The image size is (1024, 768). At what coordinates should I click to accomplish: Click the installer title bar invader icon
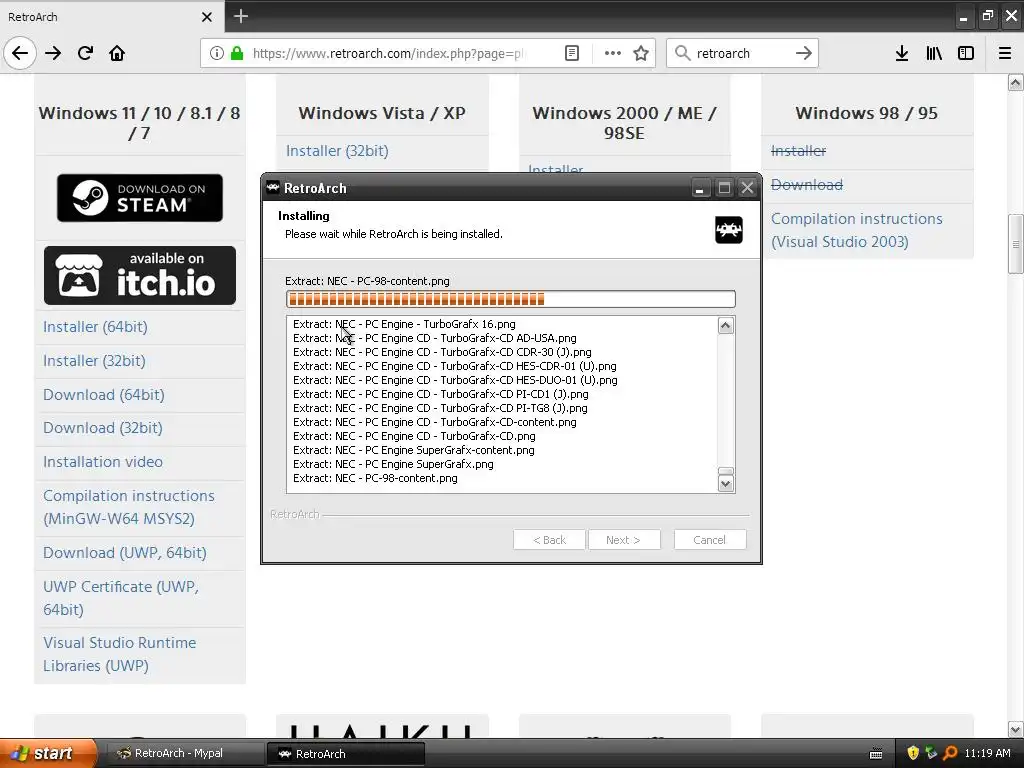click(272, 187)
